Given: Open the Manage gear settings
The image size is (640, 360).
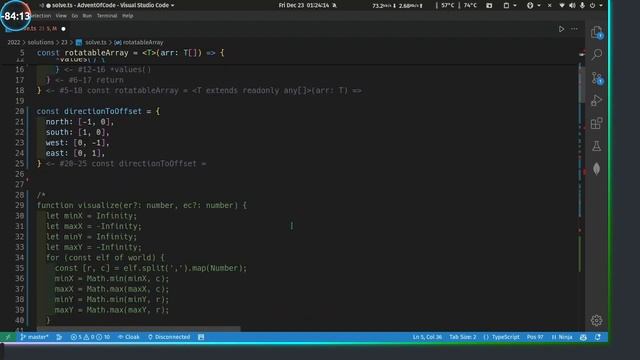Looking at the screenshot, I should tap(596, 320).
